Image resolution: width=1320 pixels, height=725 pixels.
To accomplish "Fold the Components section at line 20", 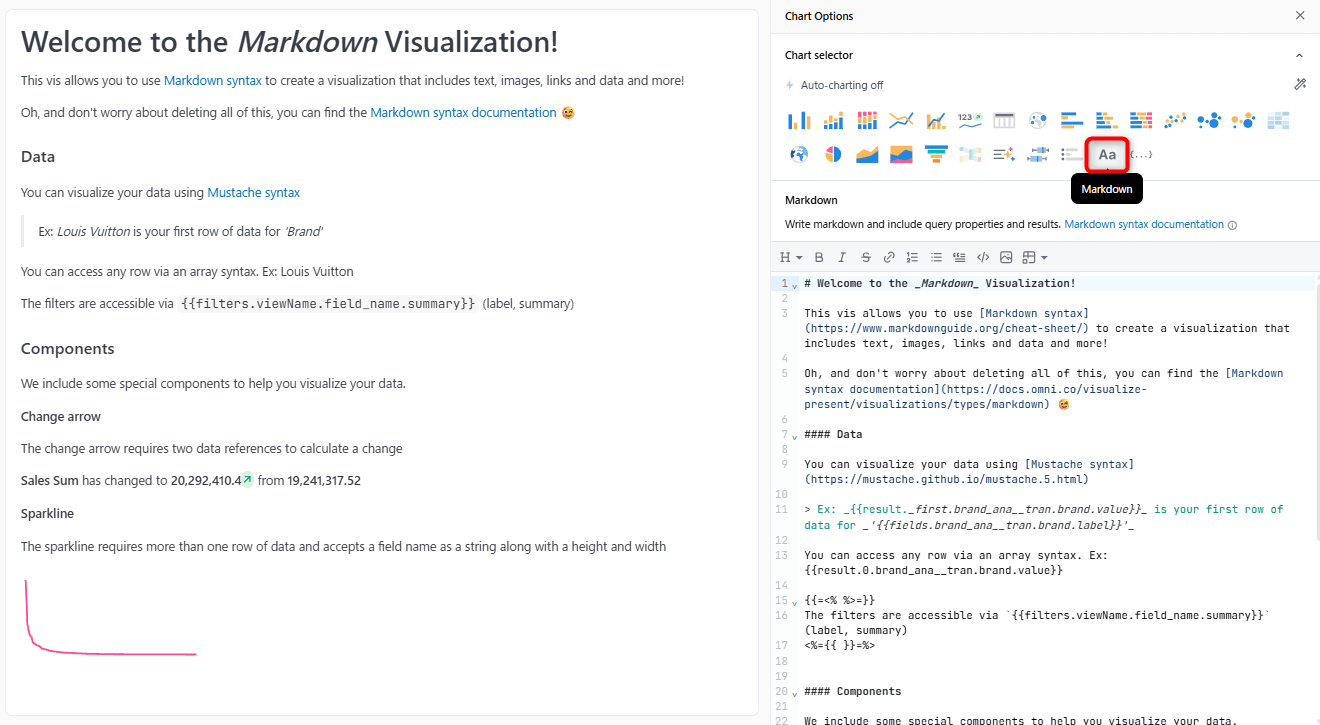I will click(x=795, y=693).
